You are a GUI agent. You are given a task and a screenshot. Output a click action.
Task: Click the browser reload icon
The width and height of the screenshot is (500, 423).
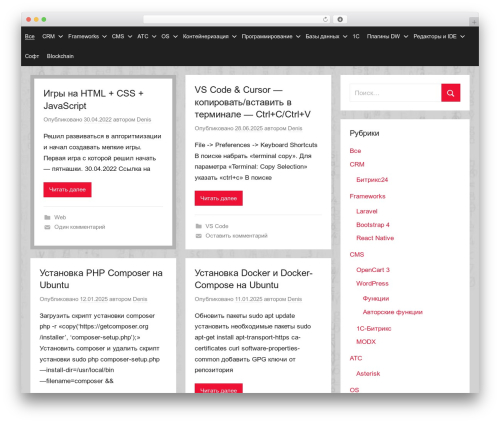325,19
